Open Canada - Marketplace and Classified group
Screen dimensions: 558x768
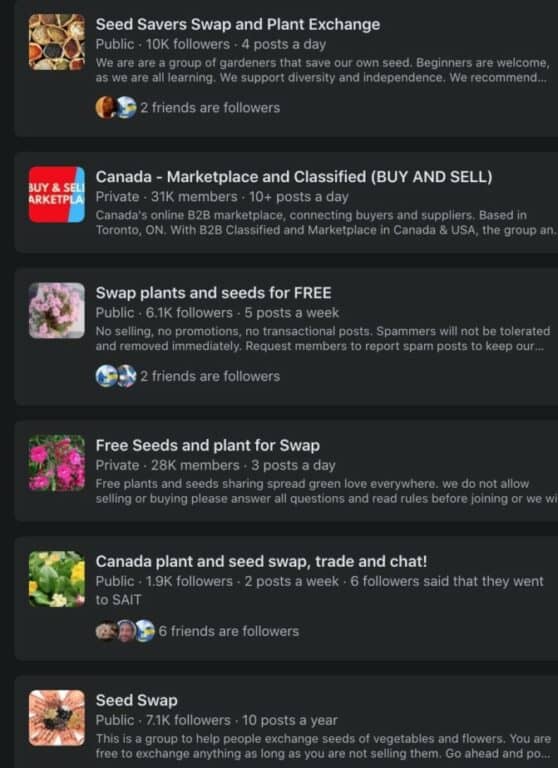[294, 177]
